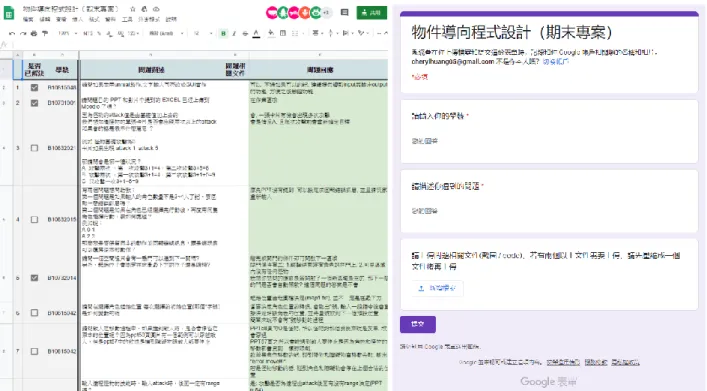Select the 學號 header cell

coord(62,70)
